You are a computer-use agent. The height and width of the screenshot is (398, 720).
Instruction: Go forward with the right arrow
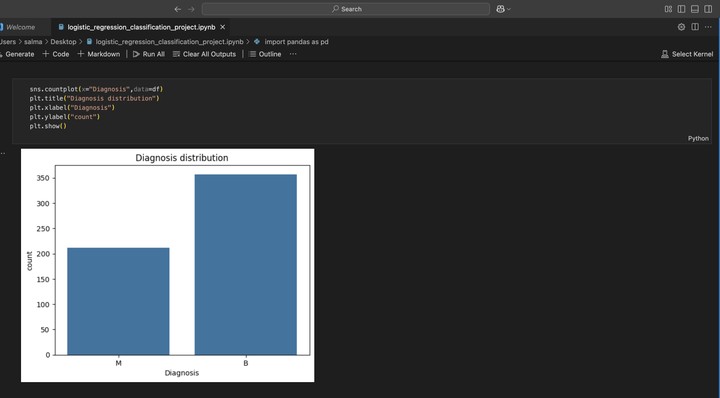point(191,9)
